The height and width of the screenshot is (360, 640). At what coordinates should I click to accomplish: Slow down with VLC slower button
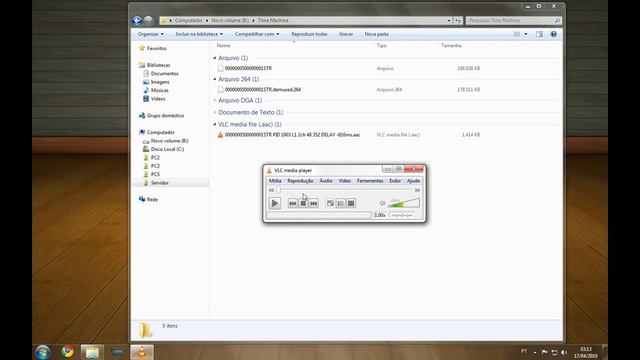pos(271,190)
